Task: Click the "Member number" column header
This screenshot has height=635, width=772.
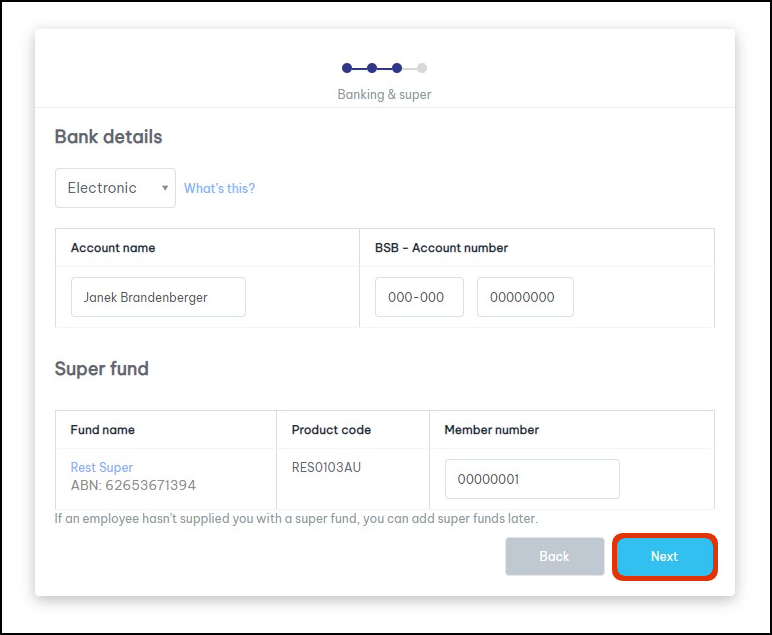Action: tap(492, 430)
